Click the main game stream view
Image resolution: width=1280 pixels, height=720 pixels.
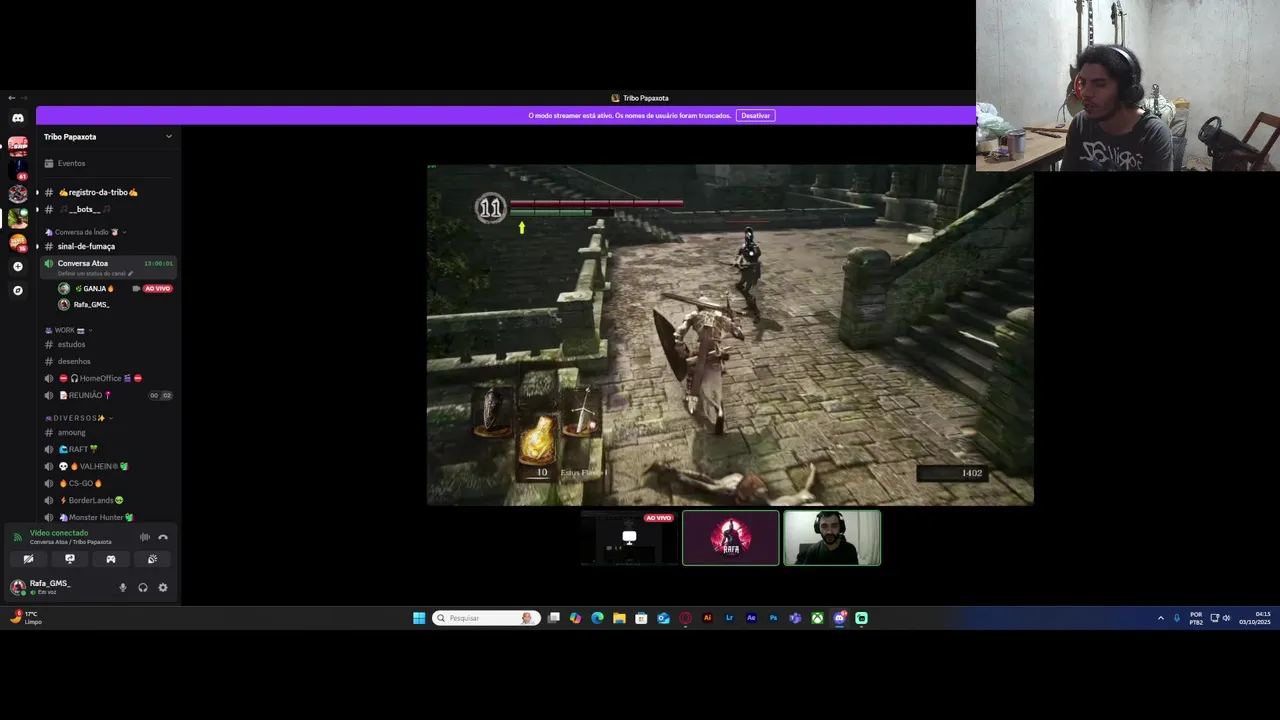[730, 335]
